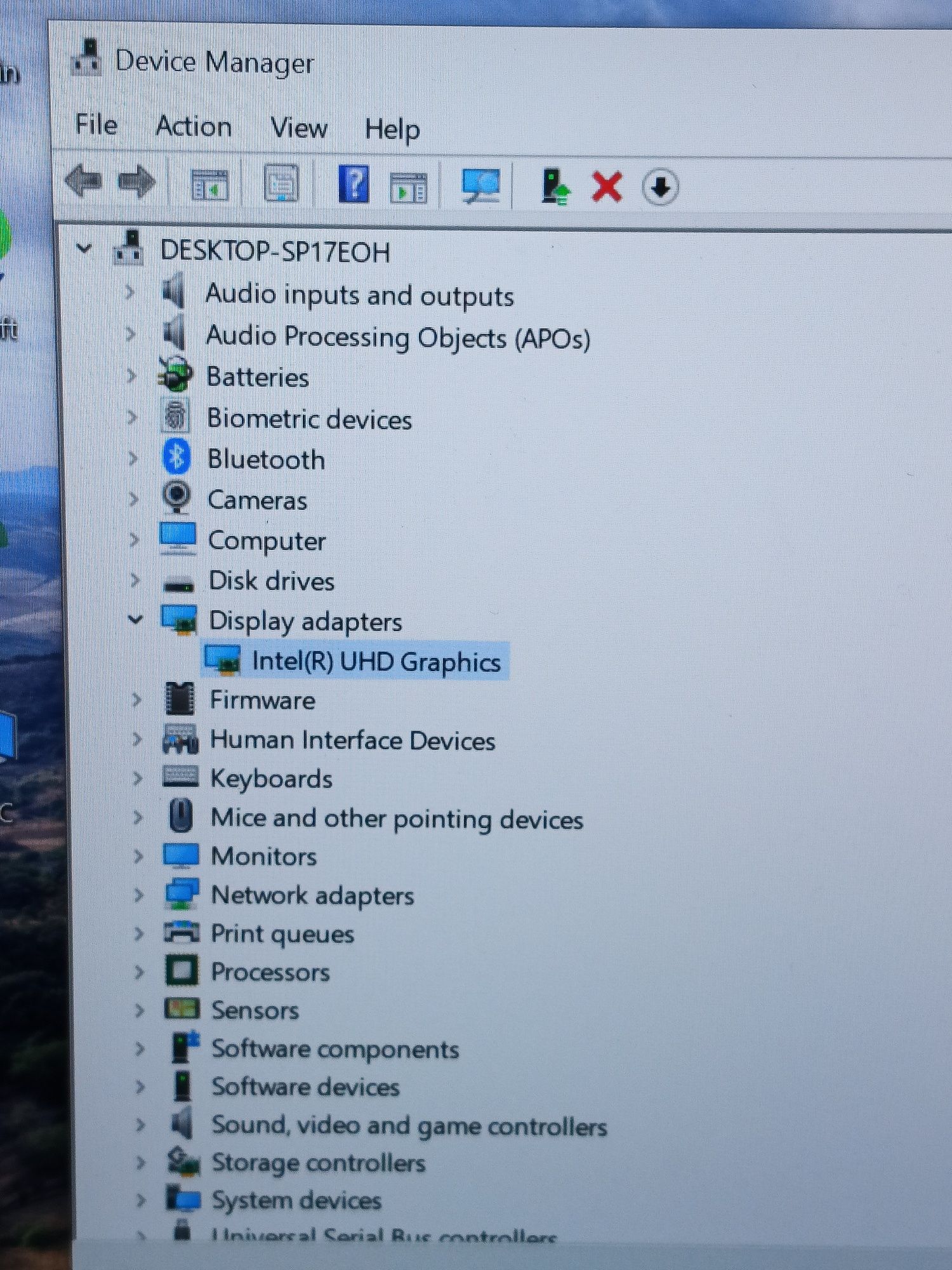Select the DESKTOP-SP17EOH computer name

click(x=275, y=251)
